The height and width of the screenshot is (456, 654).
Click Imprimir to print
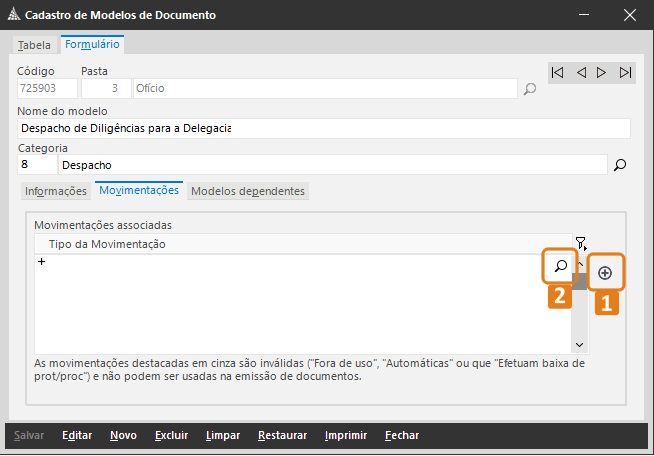[x=346, y=435]
